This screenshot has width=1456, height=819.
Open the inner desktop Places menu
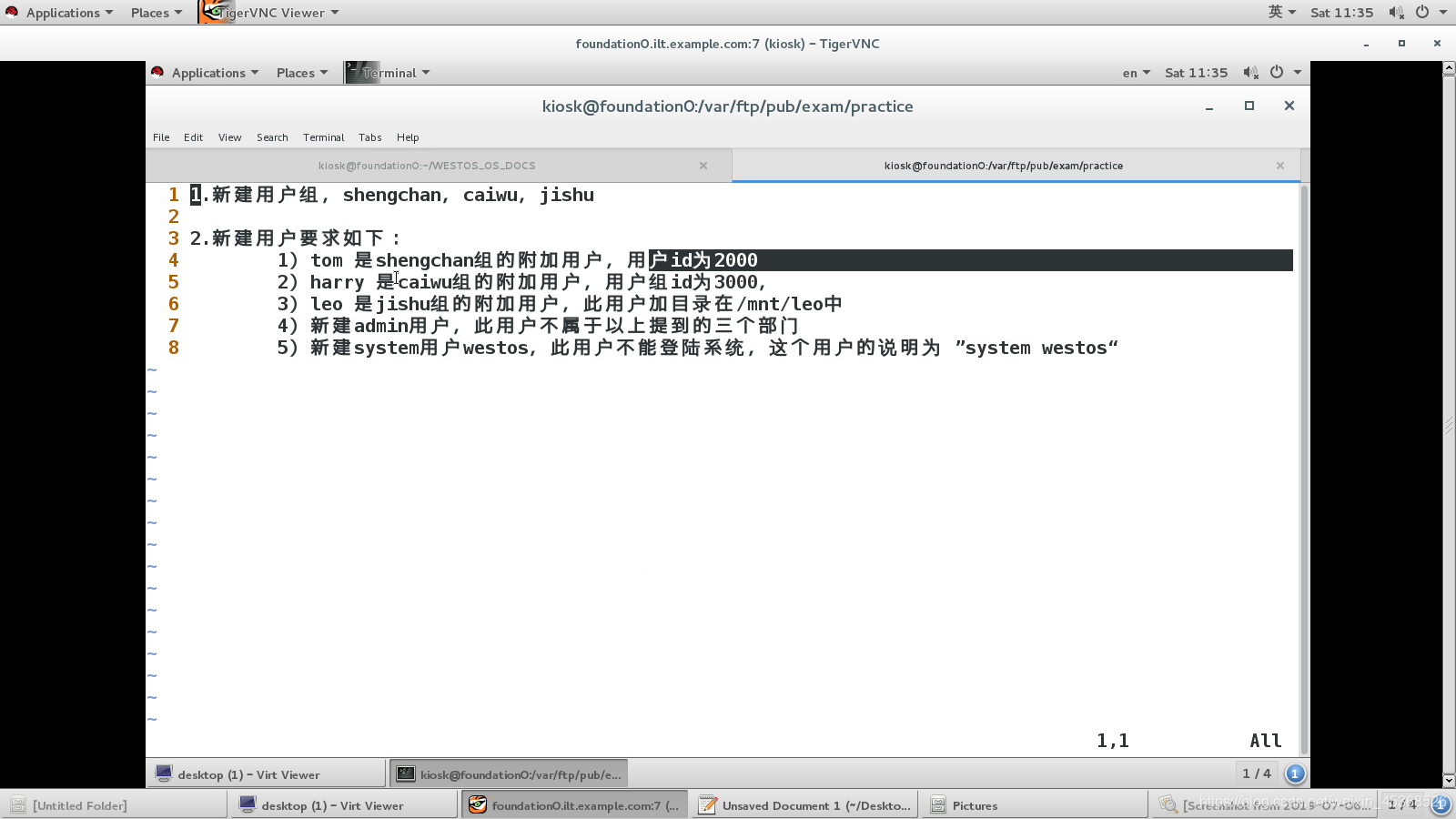[302, 73]
